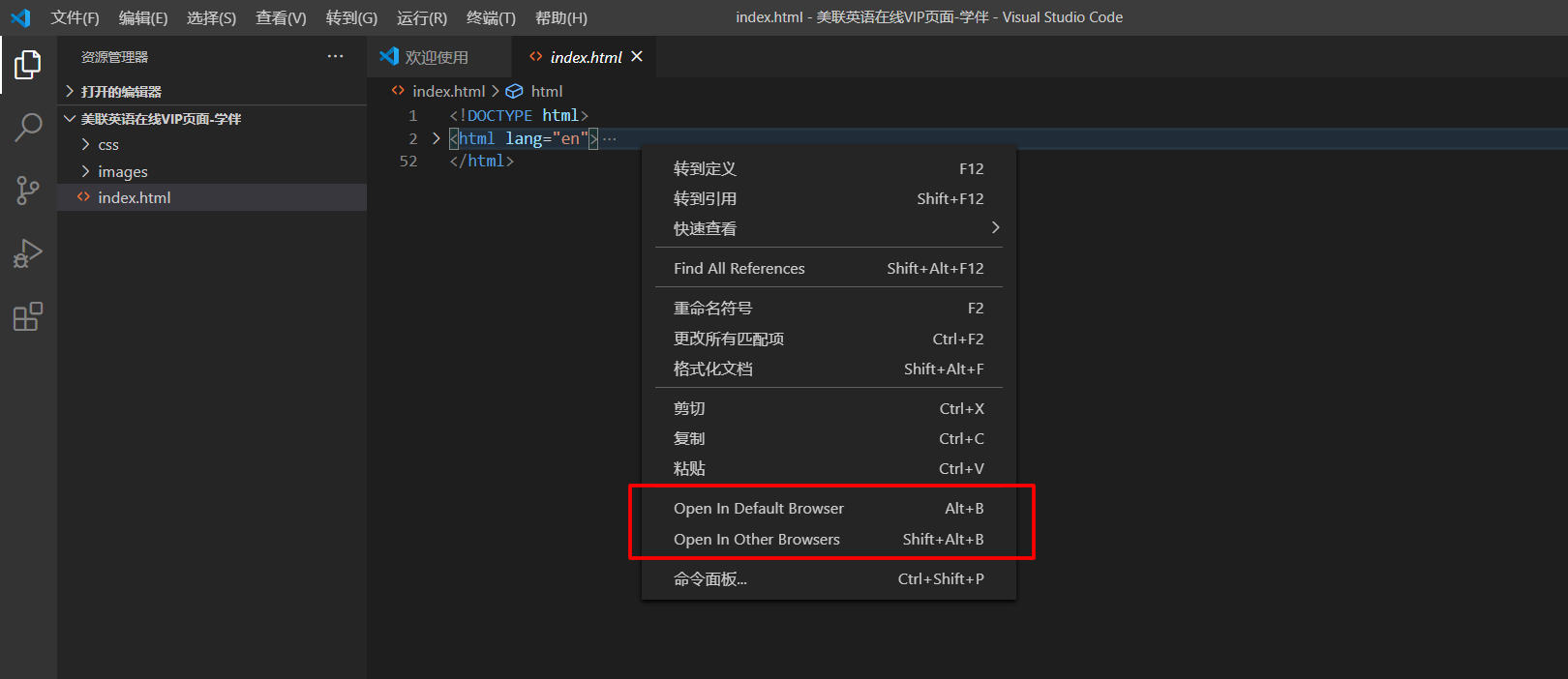The image size is (1568, 679).
Task: Click line number 1 in gutter
Action: [413, 115]
